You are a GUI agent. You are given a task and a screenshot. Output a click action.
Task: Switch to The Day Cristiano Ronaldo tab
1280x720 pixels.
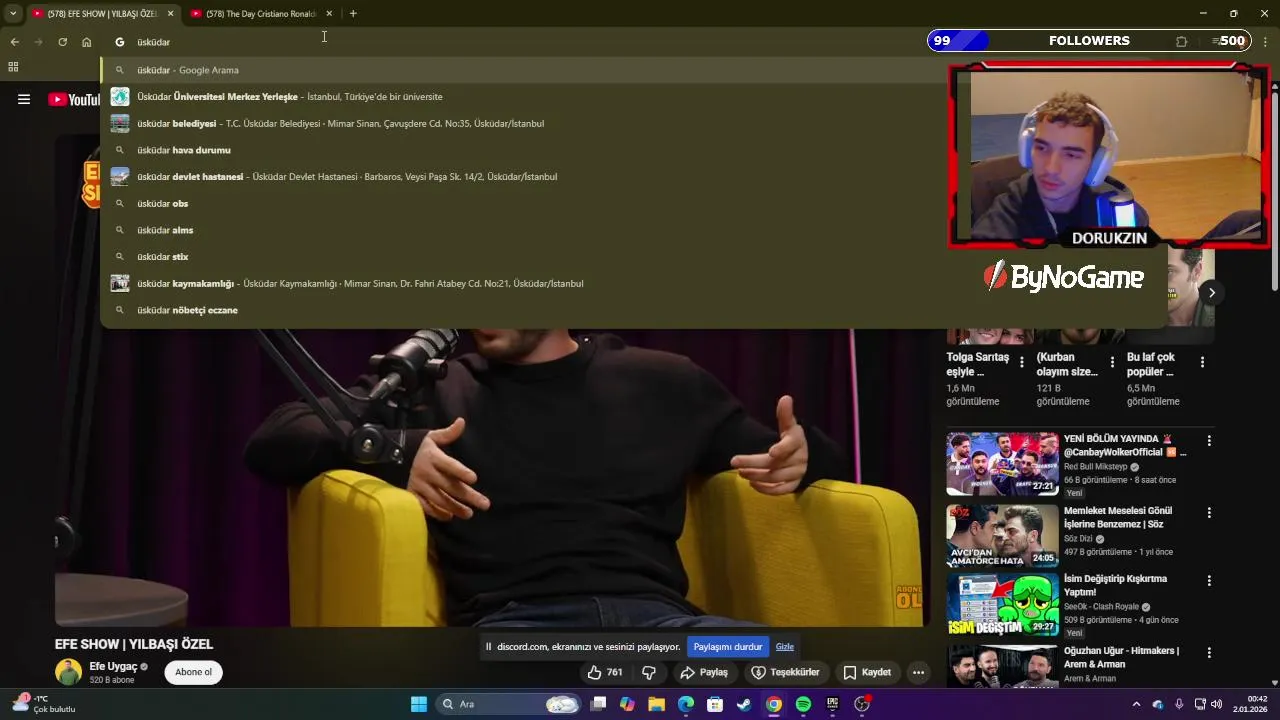tap(260, 14)
